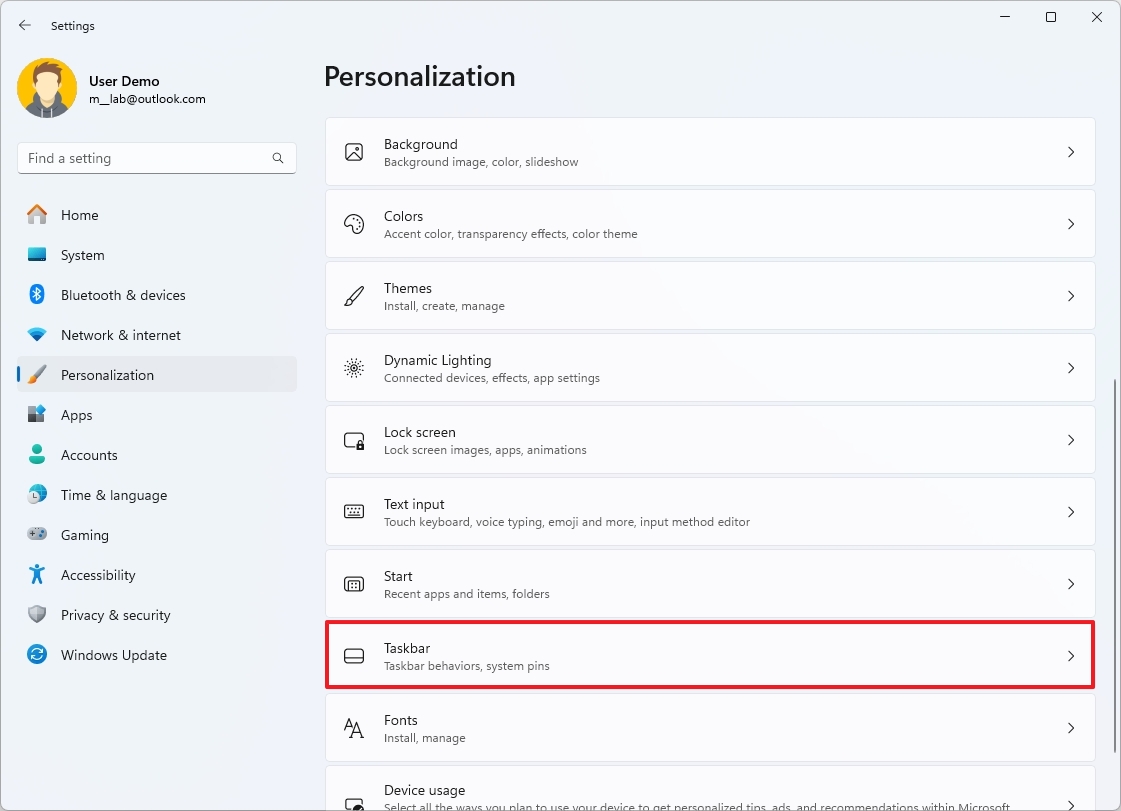Image resolution: width=1121 pixels, height=811 pixels.
Task: Click the Lock screen icon
Action: coord(354,441)
